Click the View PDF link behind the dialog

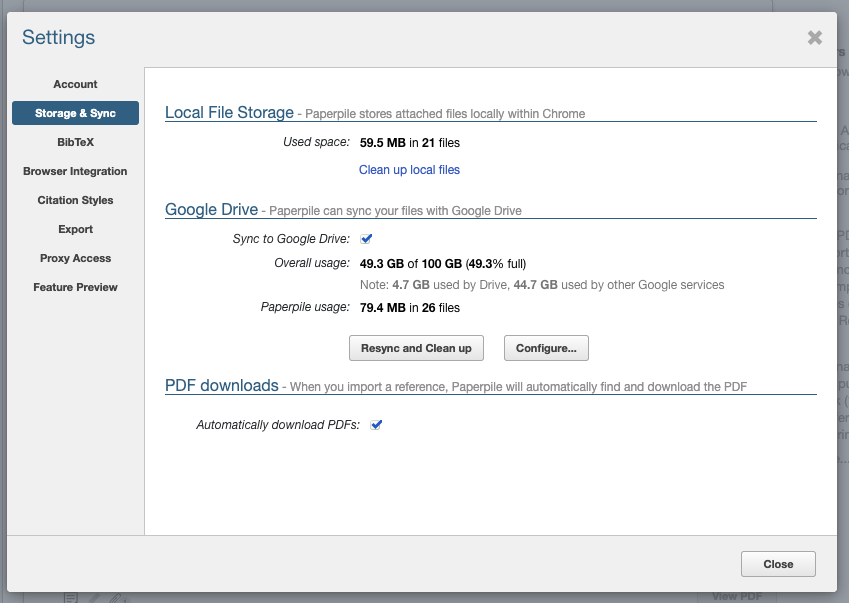736,597
